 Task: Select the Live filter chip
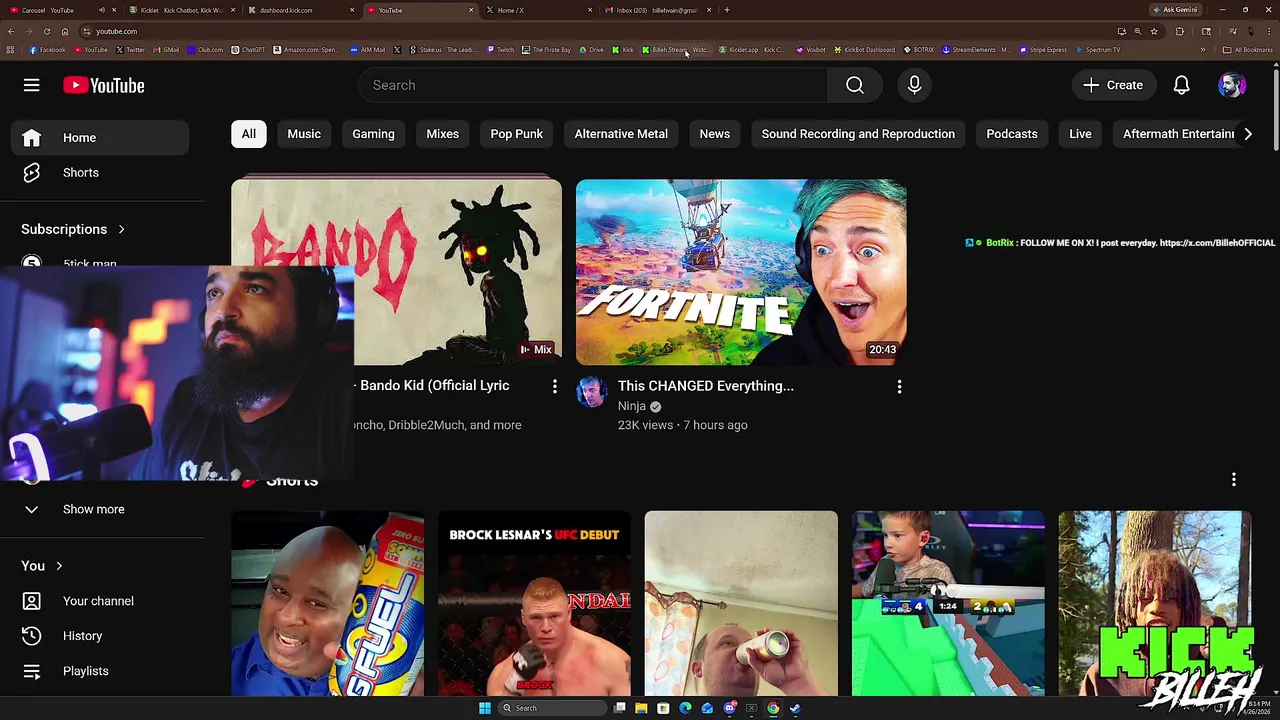tap(1080, 134)
